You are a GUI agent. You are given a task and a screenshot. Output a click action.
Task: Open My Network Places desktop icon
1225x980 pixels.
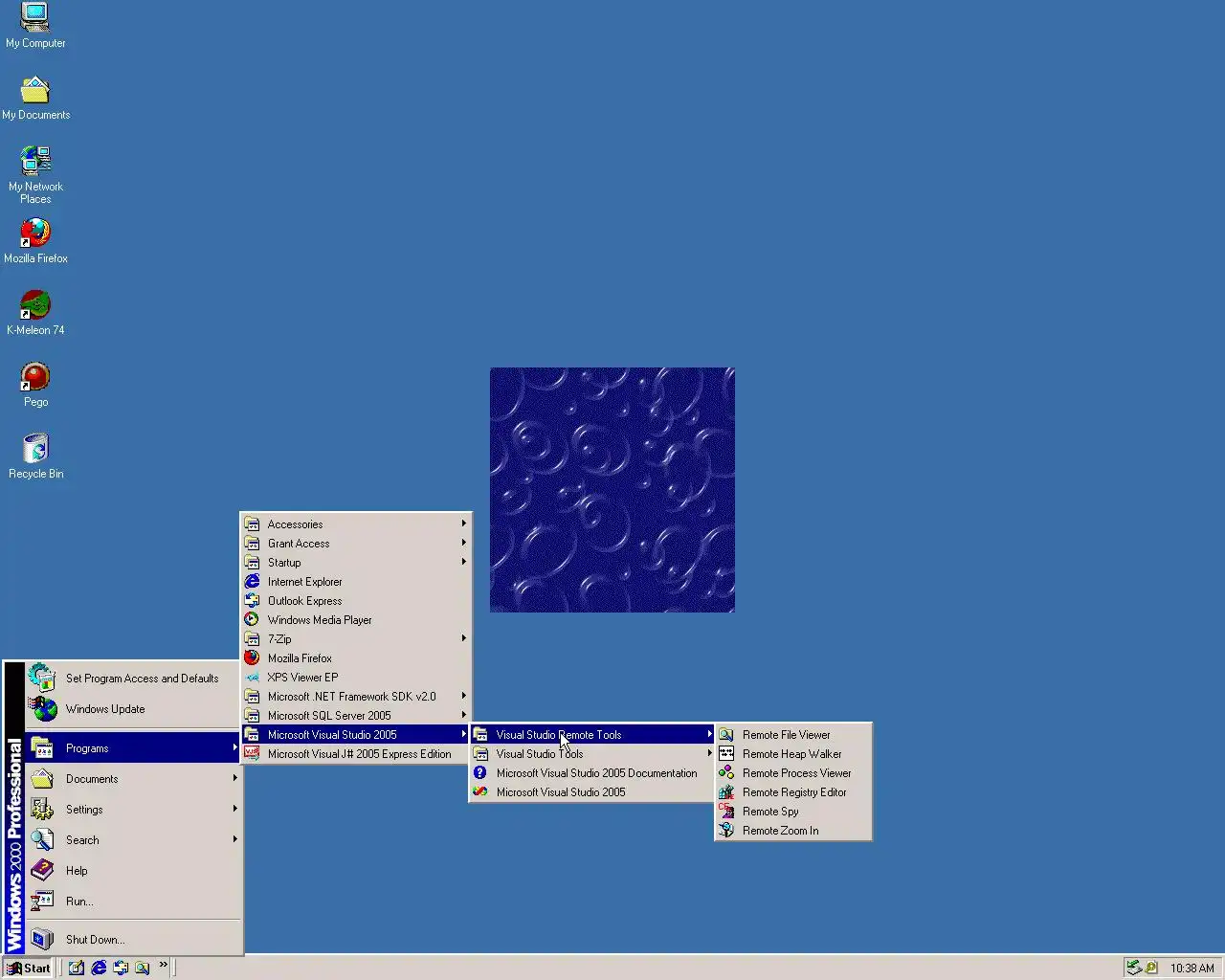[x=35, y=174]
